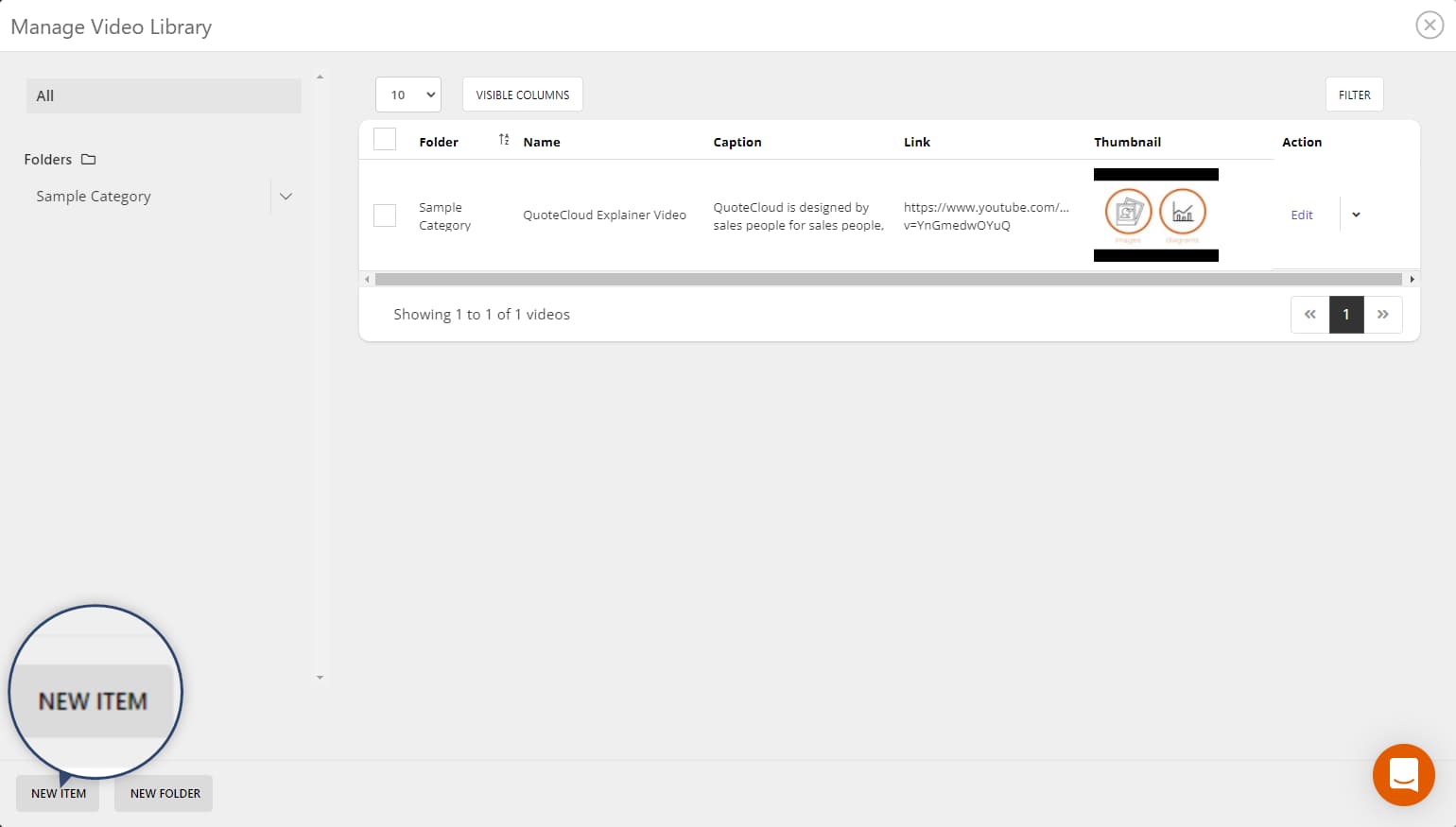Viewport: 1456px width, 827px height.
Task: Click the Name column header
Action: click(x=541, y=142)
